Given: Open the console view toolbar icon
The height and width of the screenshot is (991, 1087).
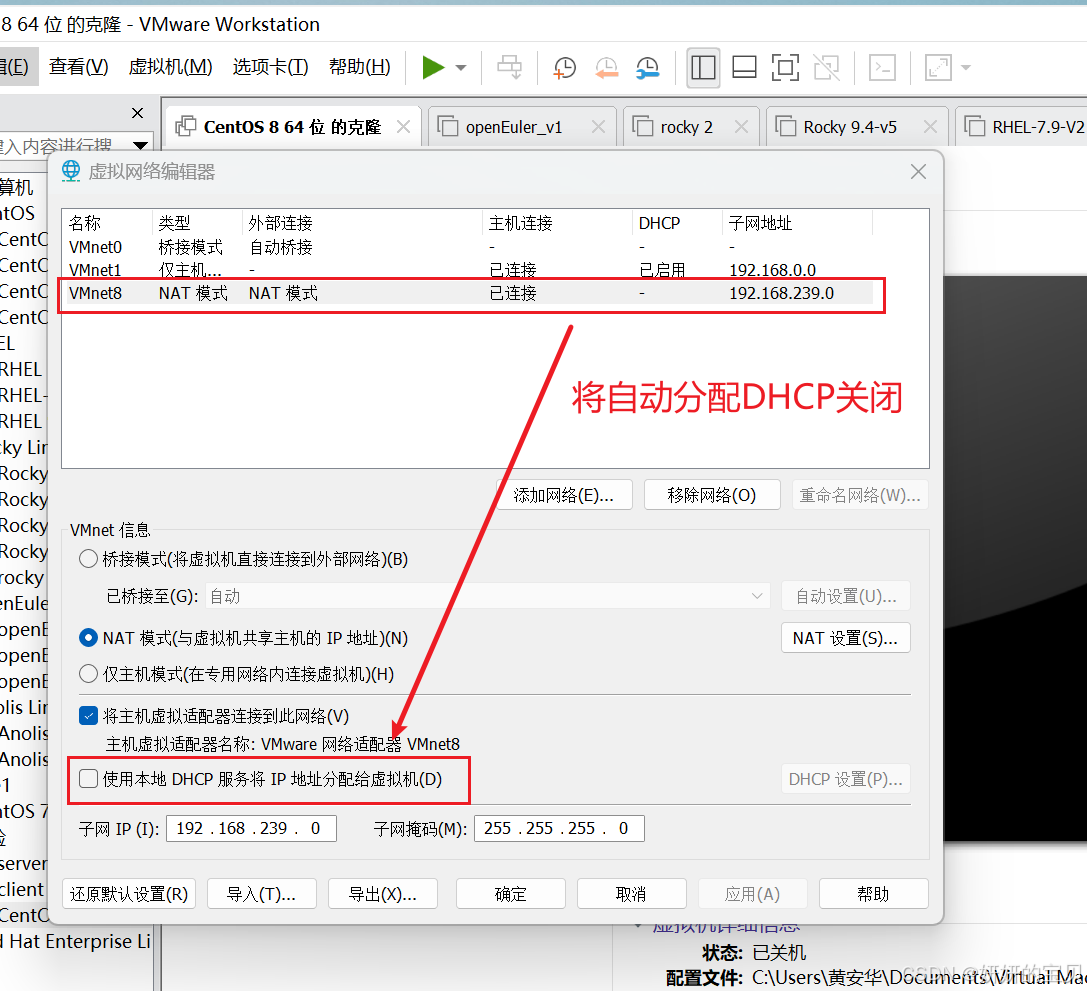Looking at the screenshot, I should coord(882,67).
